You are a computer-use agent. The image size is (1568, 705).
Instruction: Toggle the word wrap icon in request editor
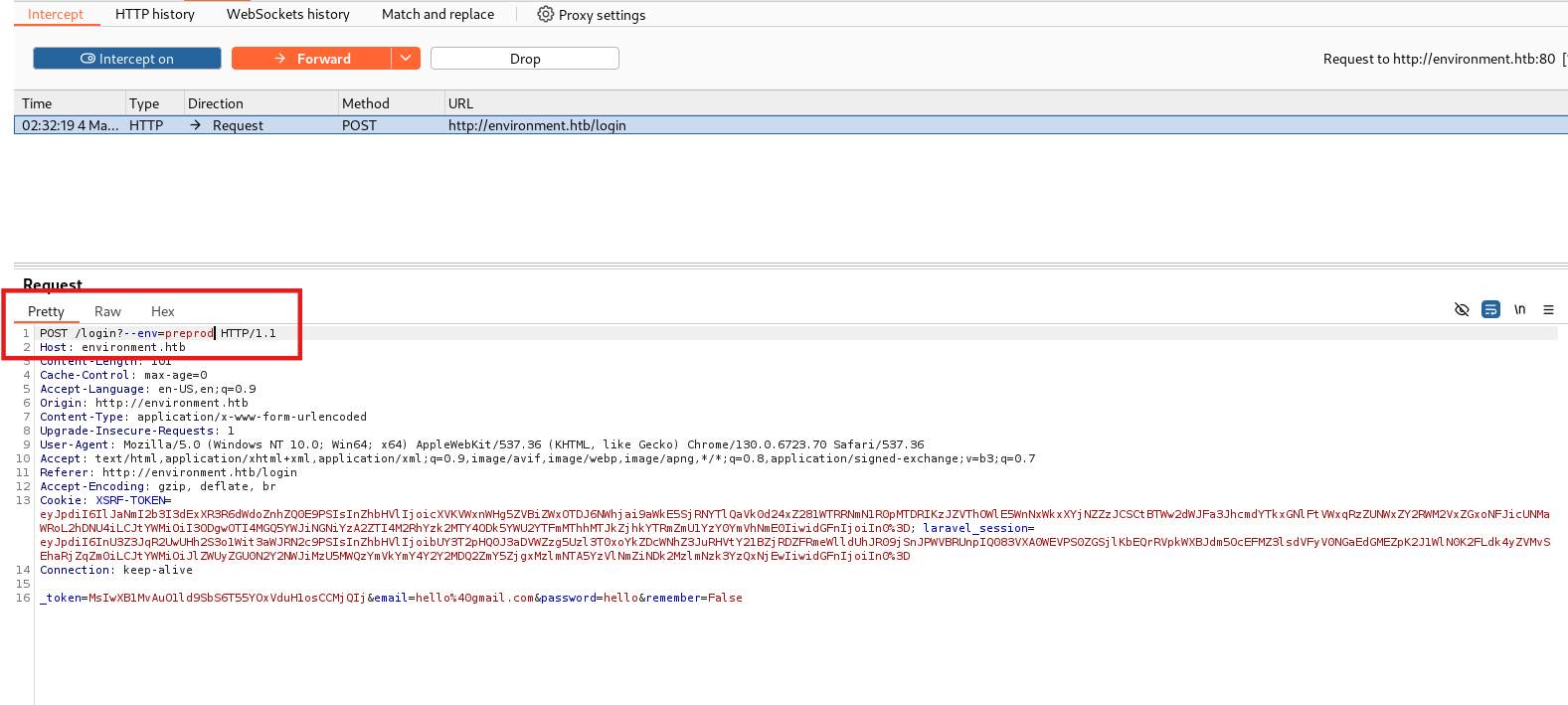pos(1490,309)
